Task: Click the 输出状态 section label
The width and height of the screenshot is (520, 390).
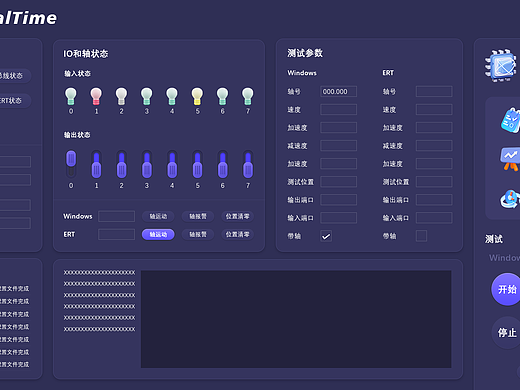Action: [77, 135]
